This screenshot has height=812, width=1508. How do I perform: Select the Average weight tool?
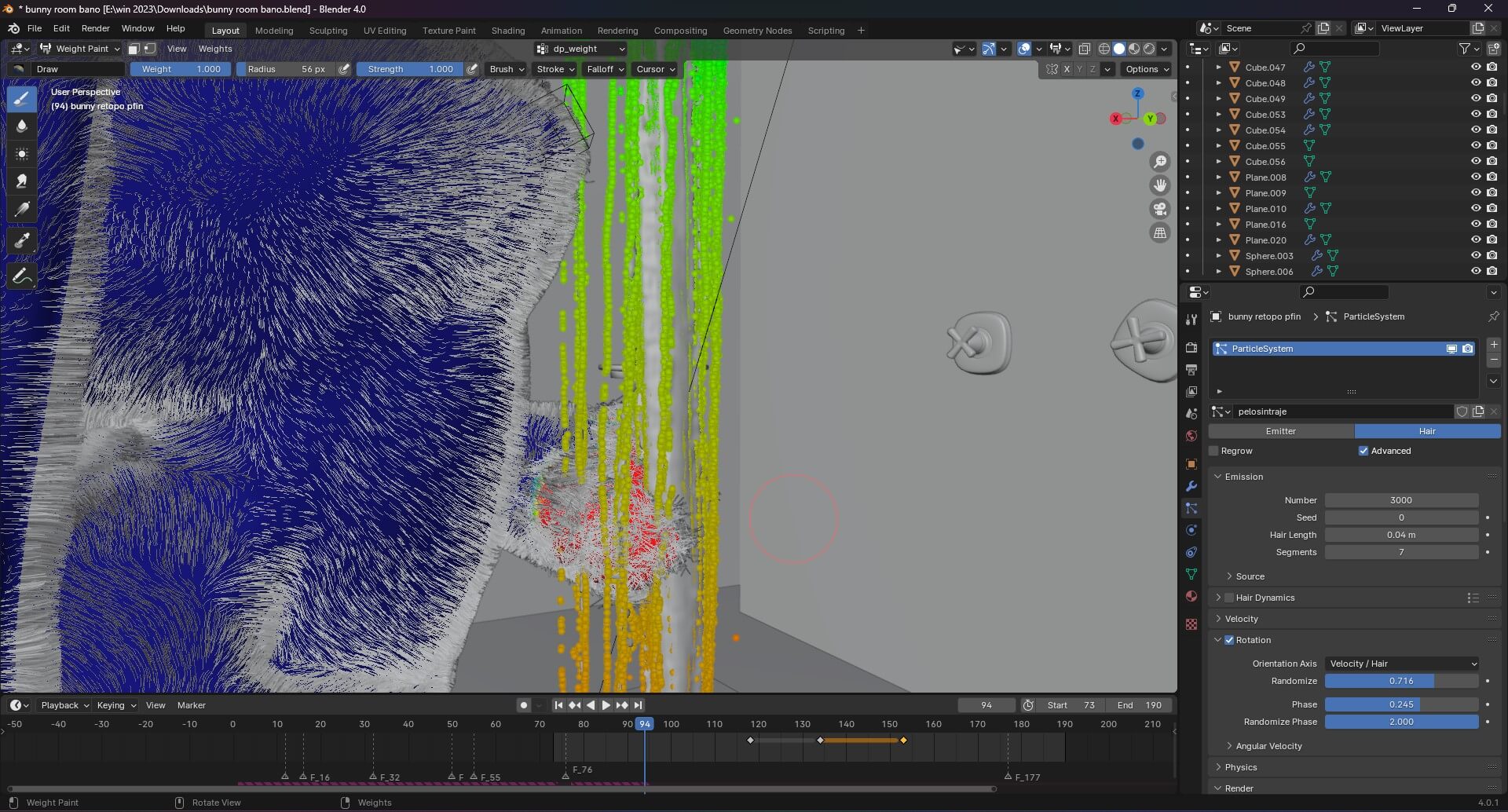(22, 154)
